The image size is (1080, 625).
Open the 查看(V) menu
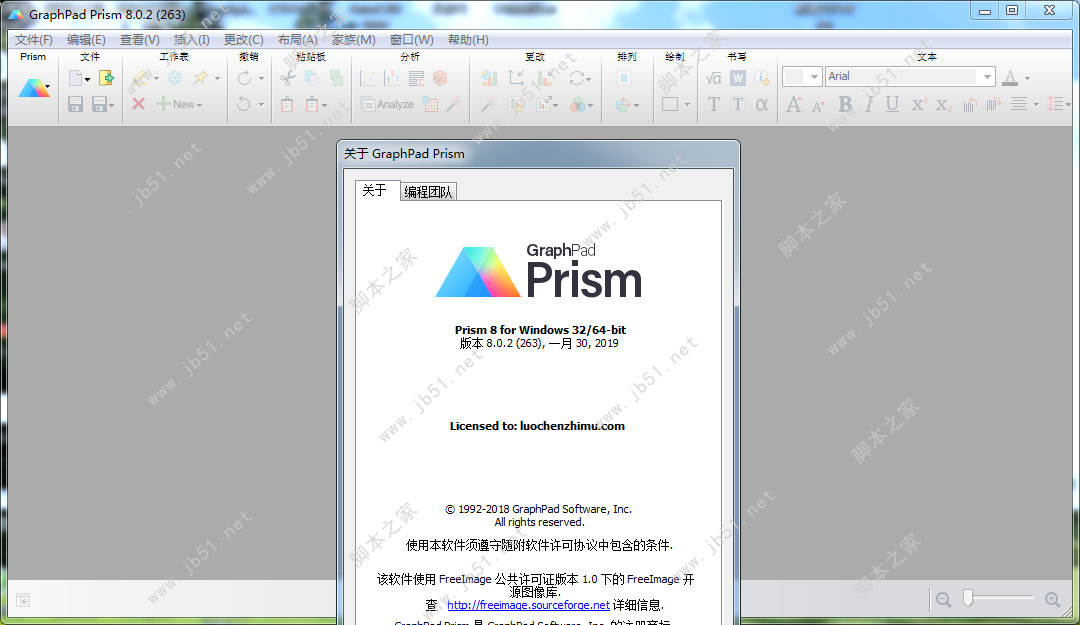[140, 39]
